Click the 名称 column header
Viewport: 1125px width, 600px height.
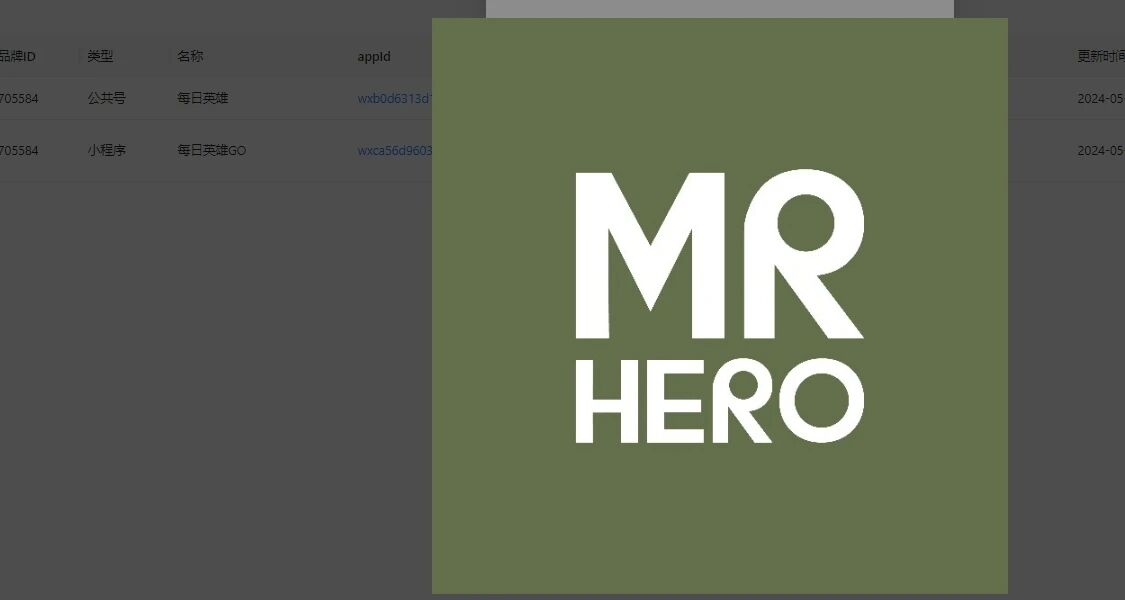[x=190, y=56]
